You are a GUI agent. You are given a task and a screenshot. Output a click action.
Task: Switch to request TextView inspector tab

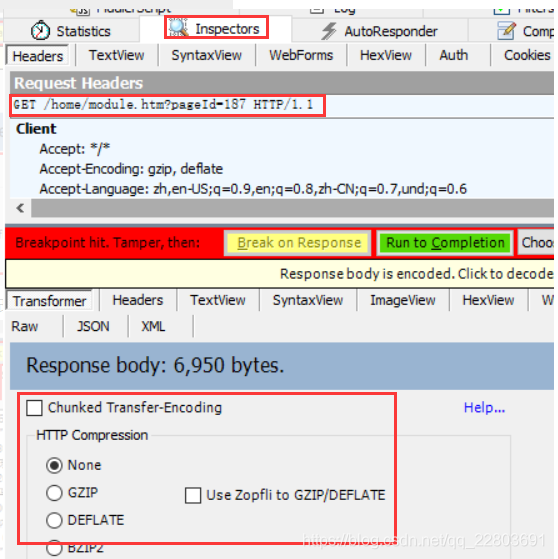point(117,55)
